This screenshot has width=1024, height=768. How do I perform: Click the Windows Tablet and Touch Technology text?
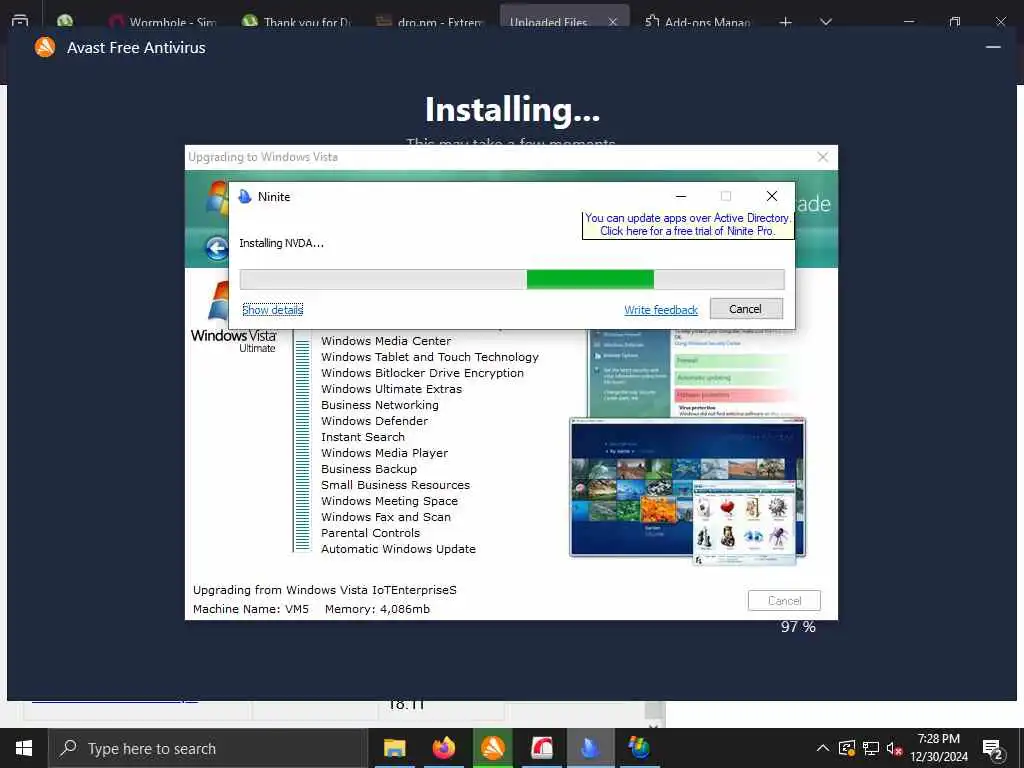click(x=430, y=357)
